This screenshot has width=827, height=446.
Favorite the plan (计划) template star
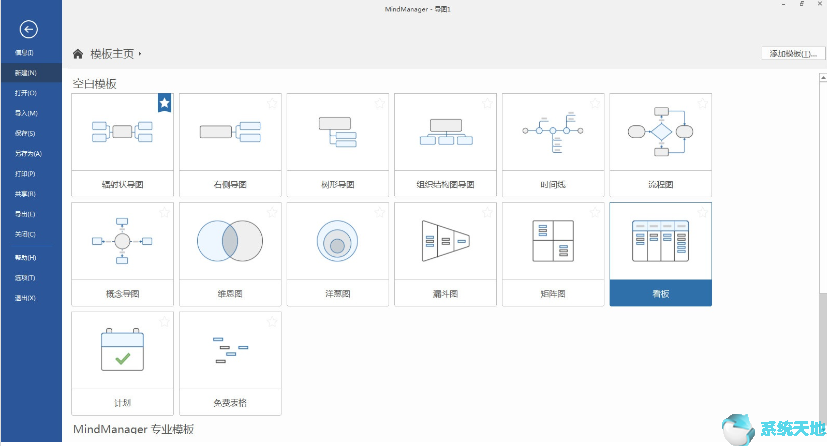(165, 321)
